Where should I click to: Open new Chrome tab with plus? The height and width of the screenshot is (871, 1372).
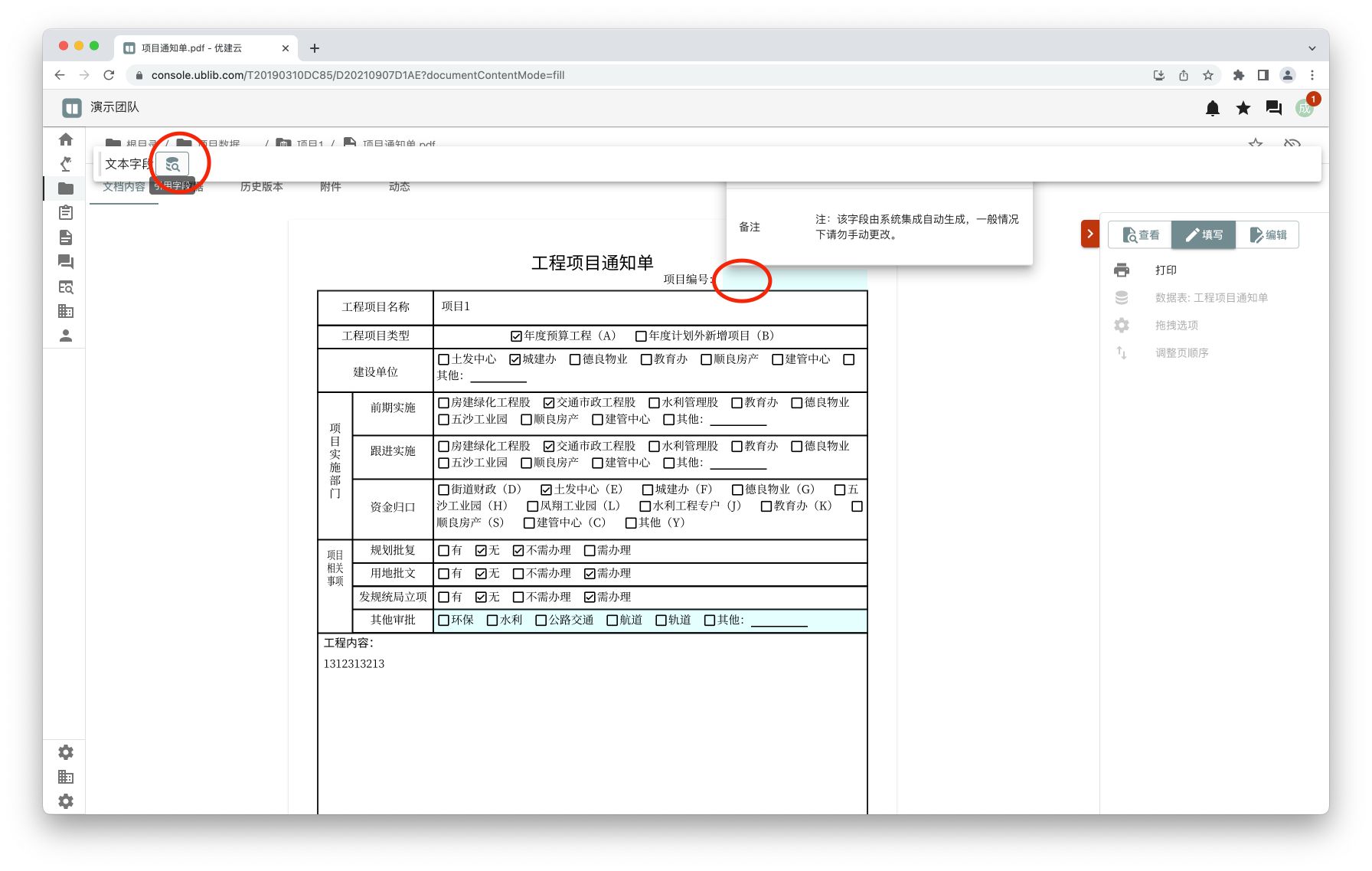[x=315, y=48]
